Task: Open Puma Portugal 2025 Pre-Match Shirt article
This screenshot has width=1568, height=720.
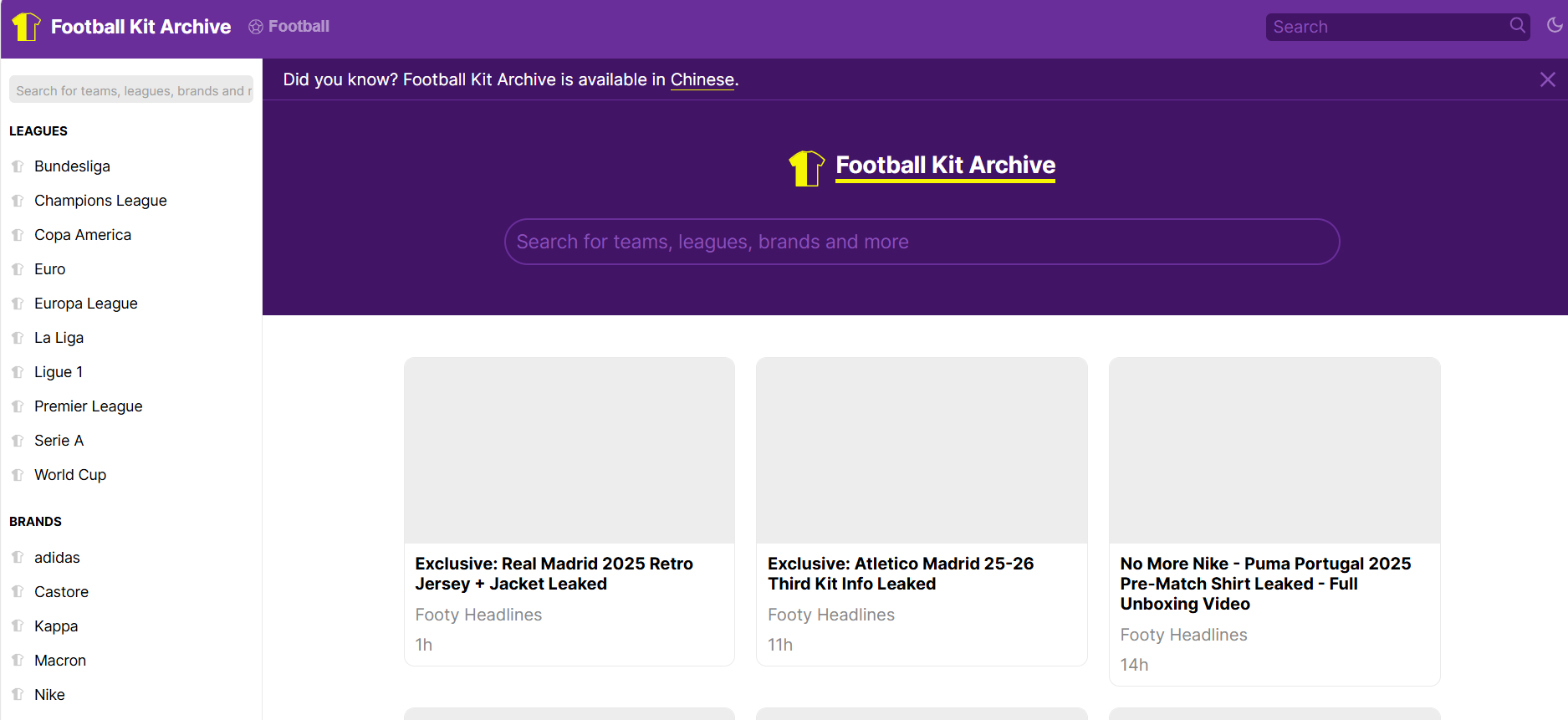Action: pos(1265,584)
